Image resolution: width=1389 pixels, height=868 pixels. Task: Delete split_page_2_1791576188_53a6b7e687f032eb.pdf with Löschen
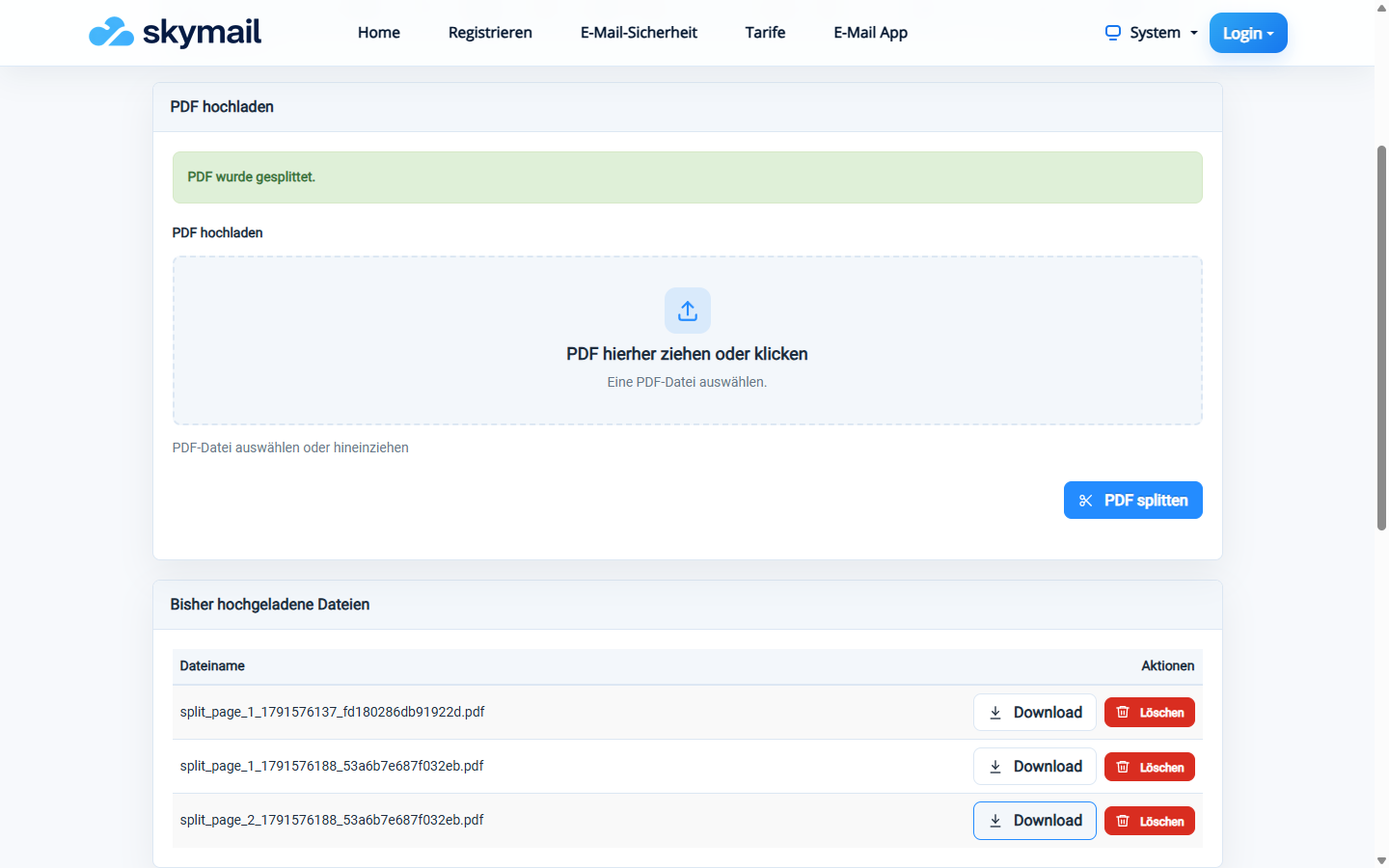(x=1150, y=821)
